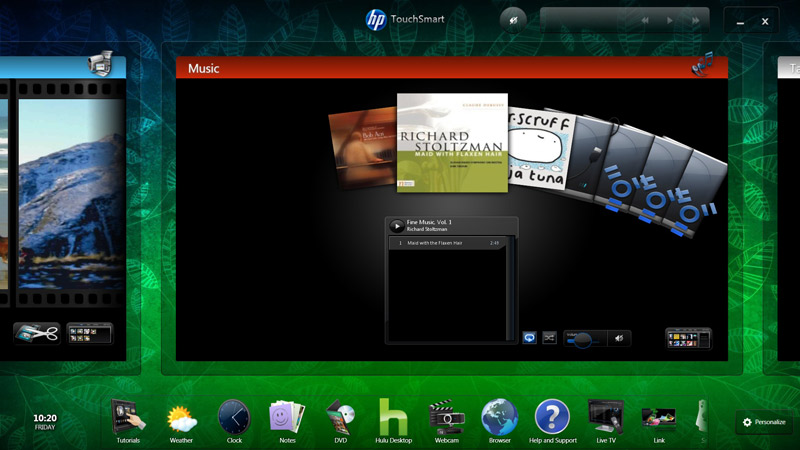Image resolution: width=800 pixels, height=450 pixels.
Task: Toggle the top bar mute button
Action: (x=513, y=20)
